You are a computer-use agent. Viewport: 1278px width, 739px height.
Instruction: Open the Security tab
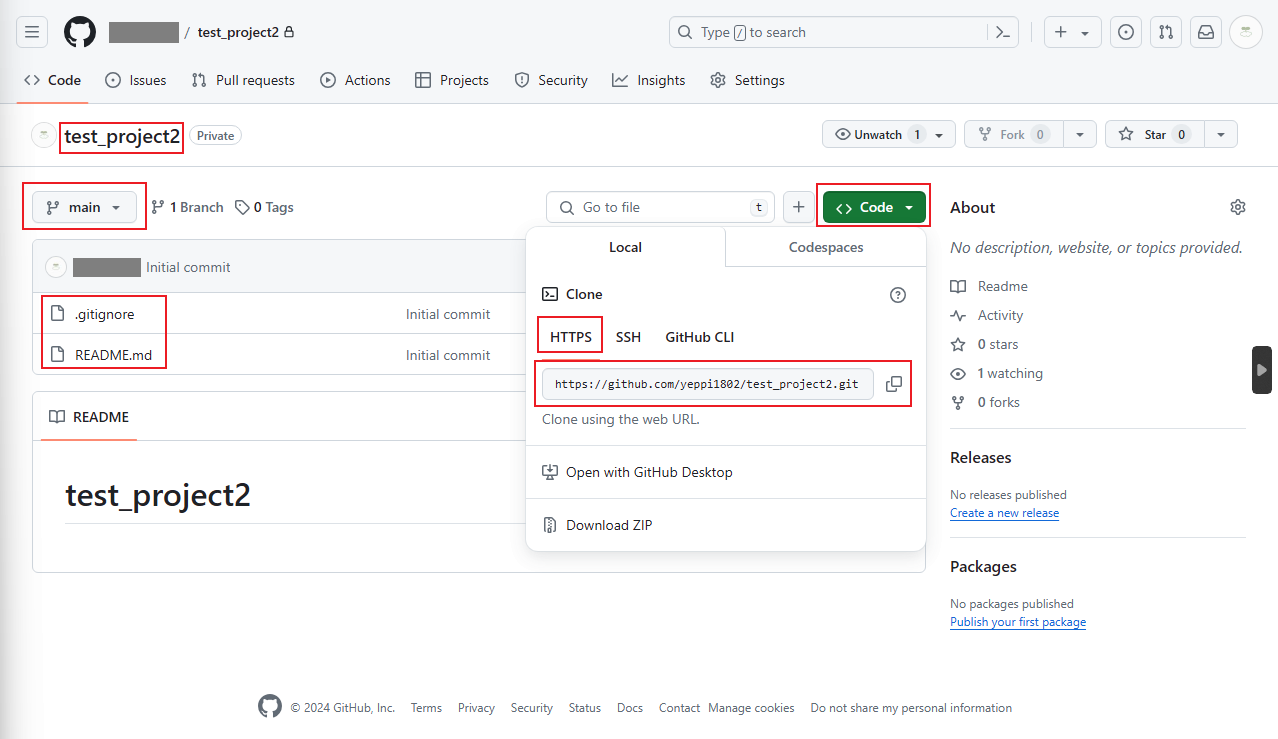tap(551, 80)
